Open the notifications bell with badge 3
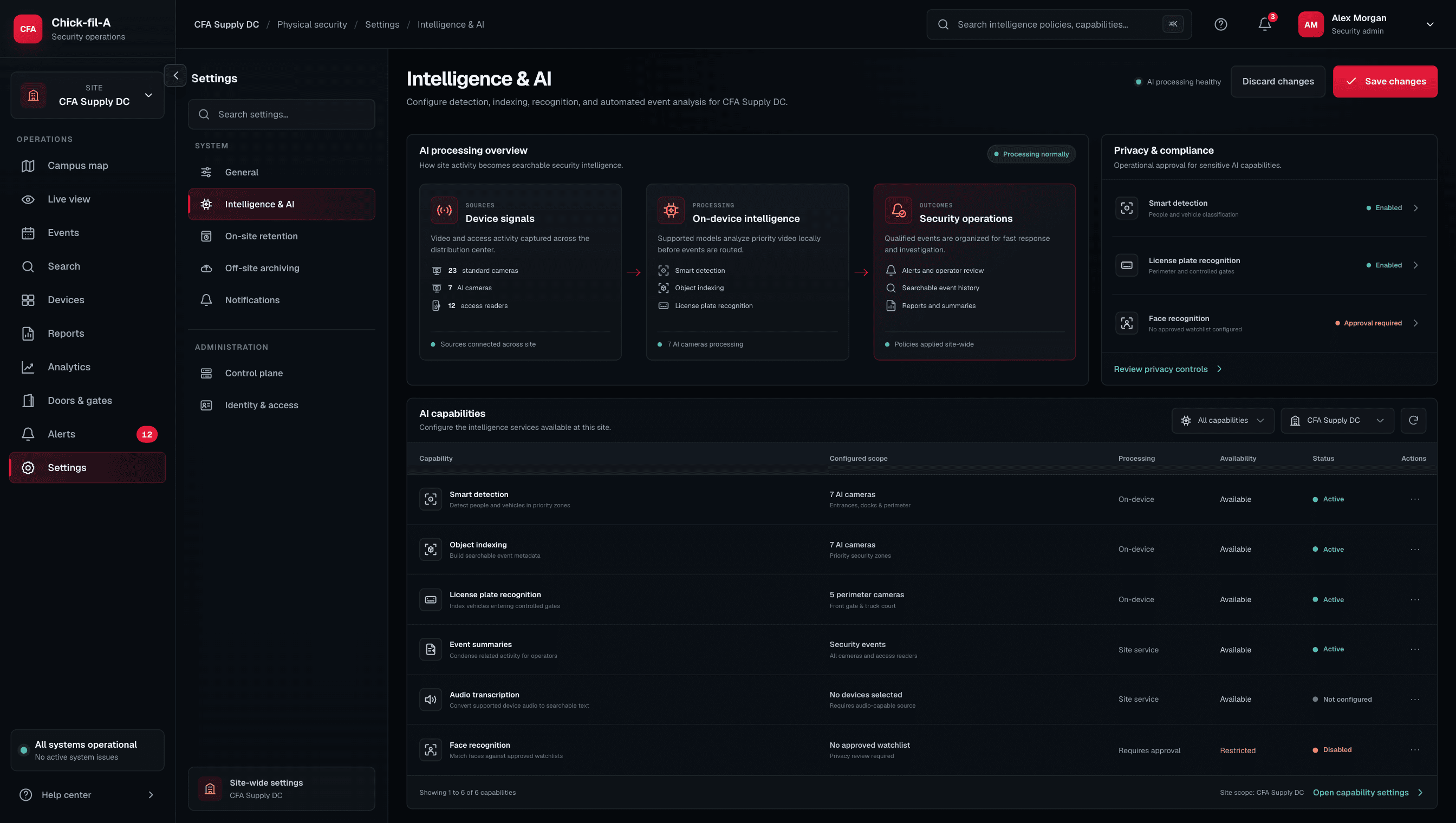Image resolution: width=1456 pixels, height=823 pixels. [x=1265, y=24]
